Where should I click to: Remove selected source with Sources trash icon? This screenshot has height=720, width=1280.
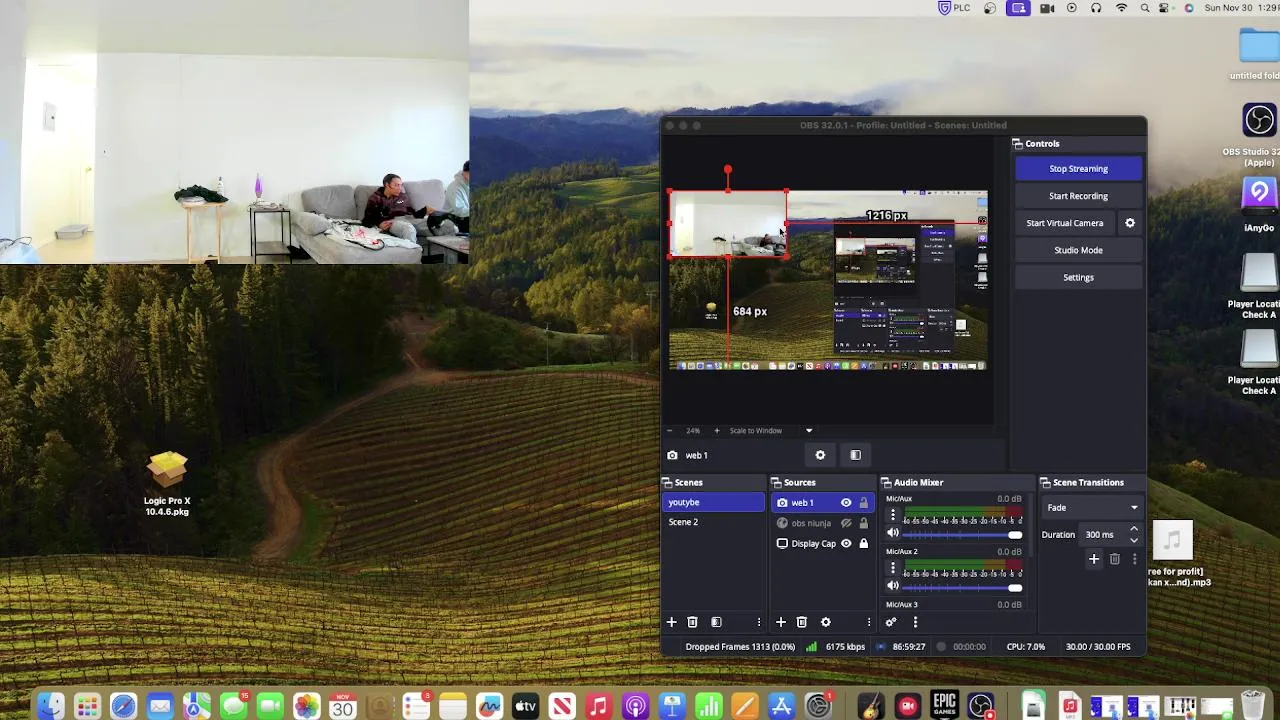click(x=801, y=622)
